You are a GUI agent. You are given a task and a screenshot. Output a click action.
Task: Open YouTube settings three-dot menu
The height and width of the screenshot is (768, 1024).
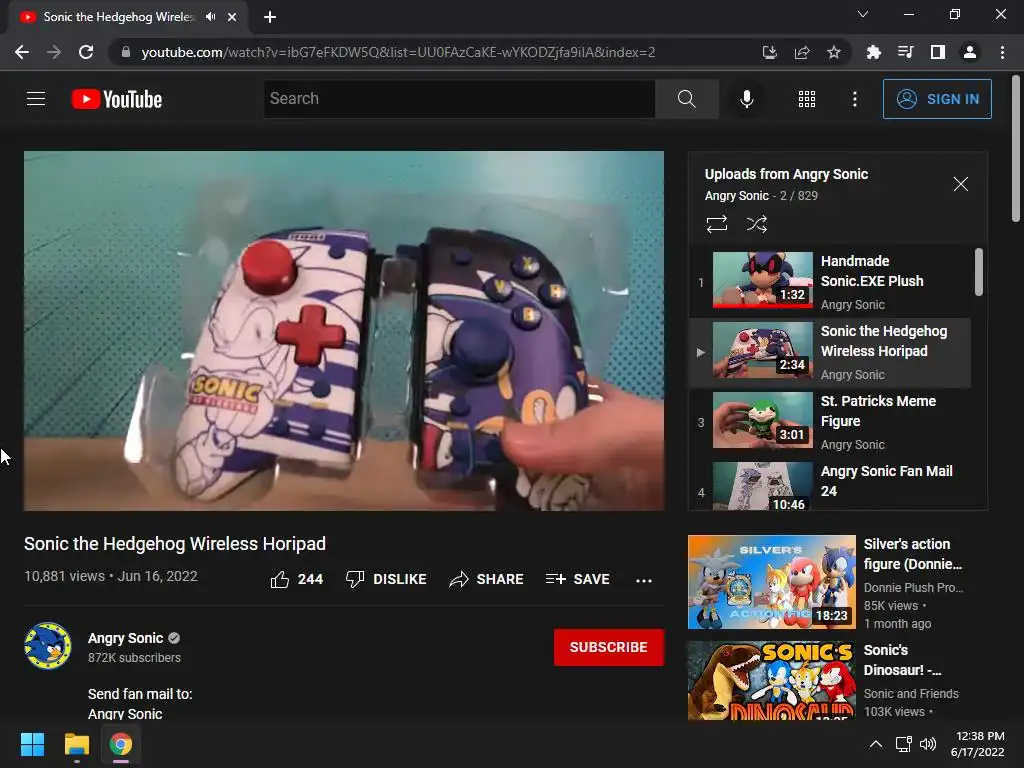[x=854, y=99]
